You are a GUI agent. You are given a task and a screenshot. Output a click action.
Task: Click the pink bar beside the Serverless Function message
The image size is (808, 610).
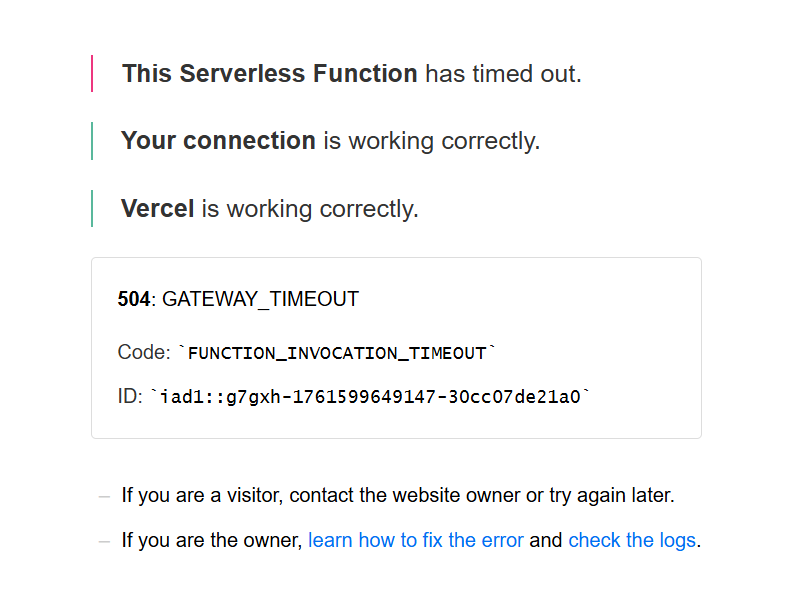coord(92,74)
